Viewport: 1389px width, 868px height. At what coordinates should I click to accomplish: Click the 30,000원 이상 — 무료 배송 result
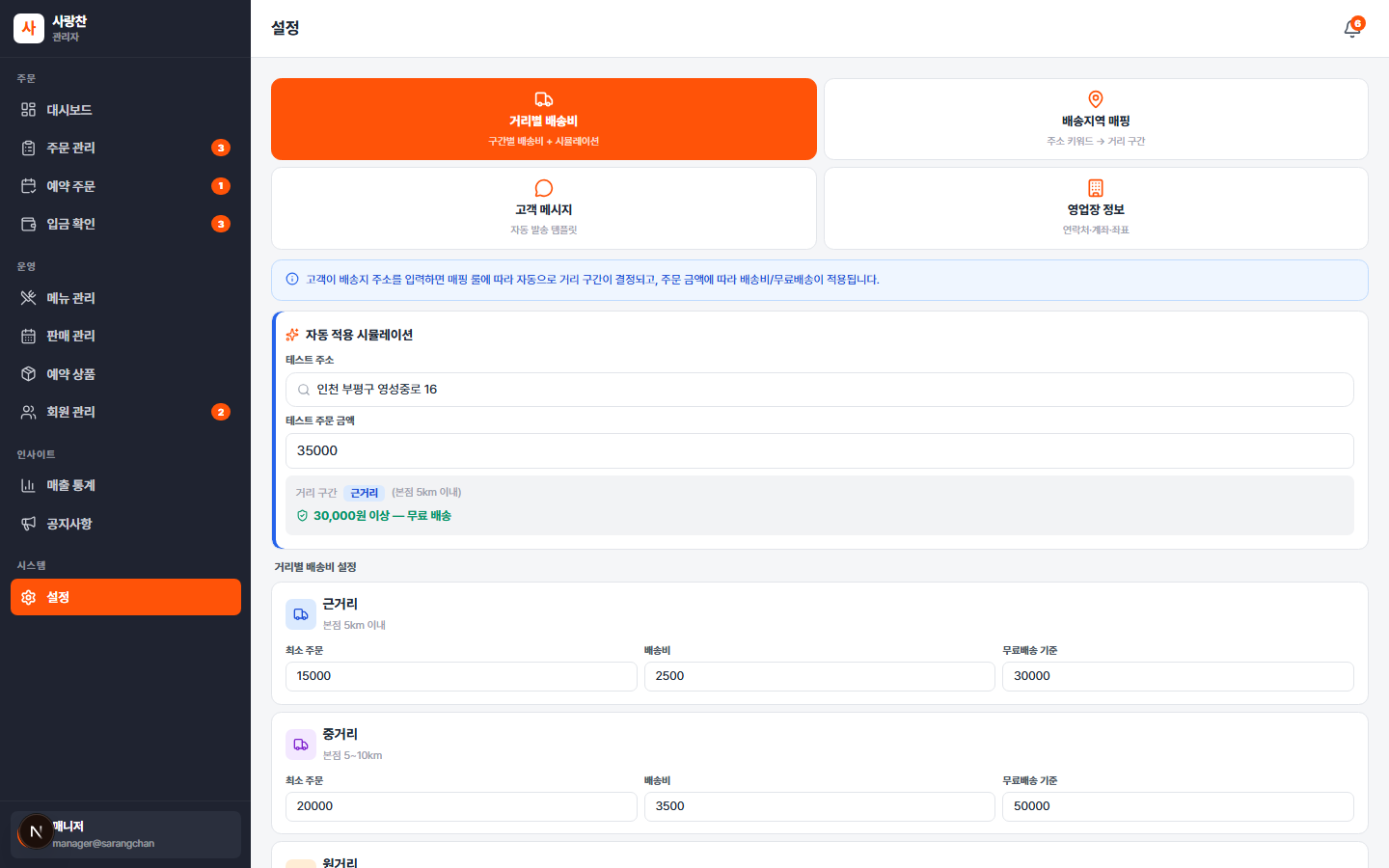tap(382, 516)
